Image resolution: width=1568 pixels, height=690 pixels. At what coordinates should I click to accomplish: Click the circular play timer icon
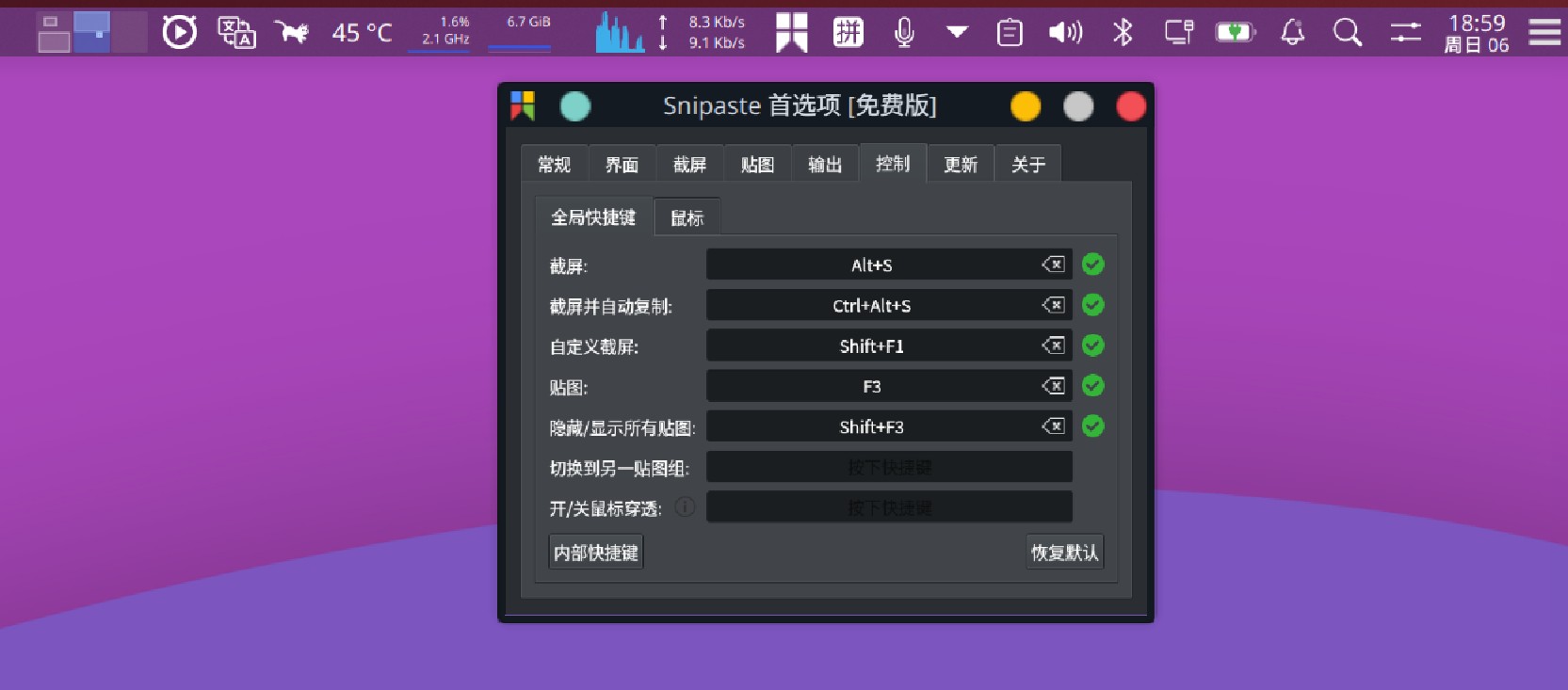(179, 33)
